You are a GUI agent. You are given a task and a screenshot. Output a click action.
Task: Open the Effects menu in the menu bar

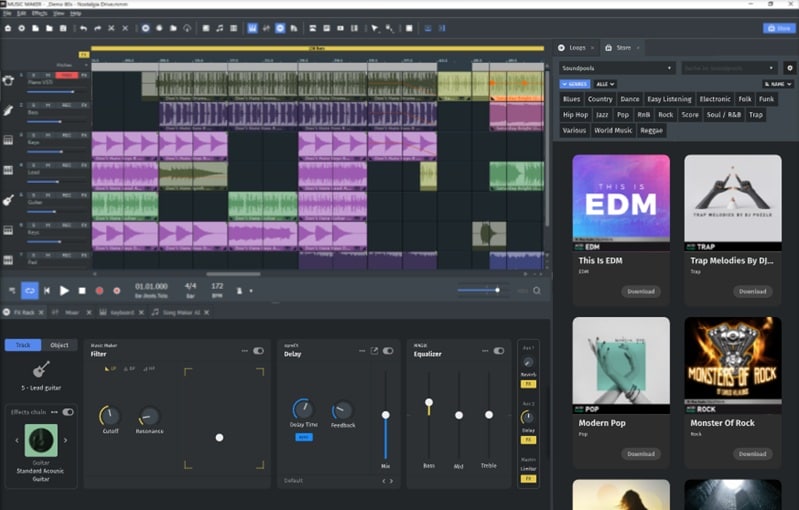point(39,14)
